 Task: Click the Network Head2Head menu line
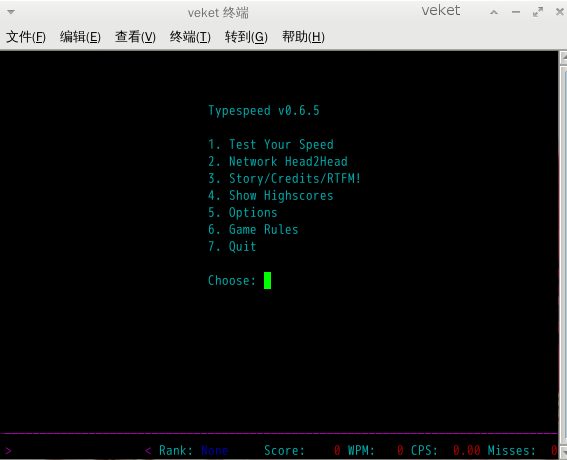(x=278, y=162)
